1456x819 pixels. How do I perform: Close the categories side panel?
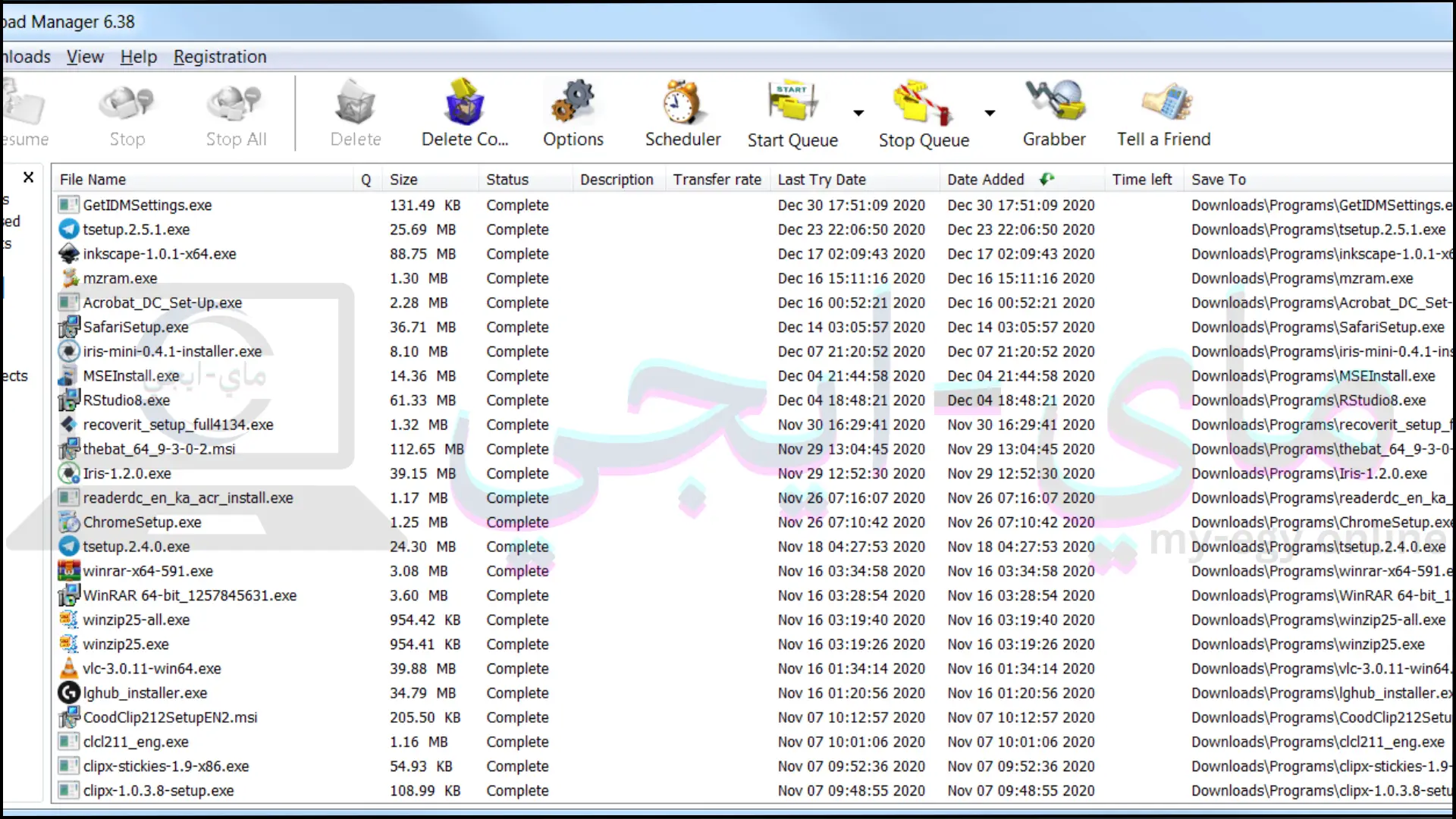pyautogui.click(x=29, y=177)
